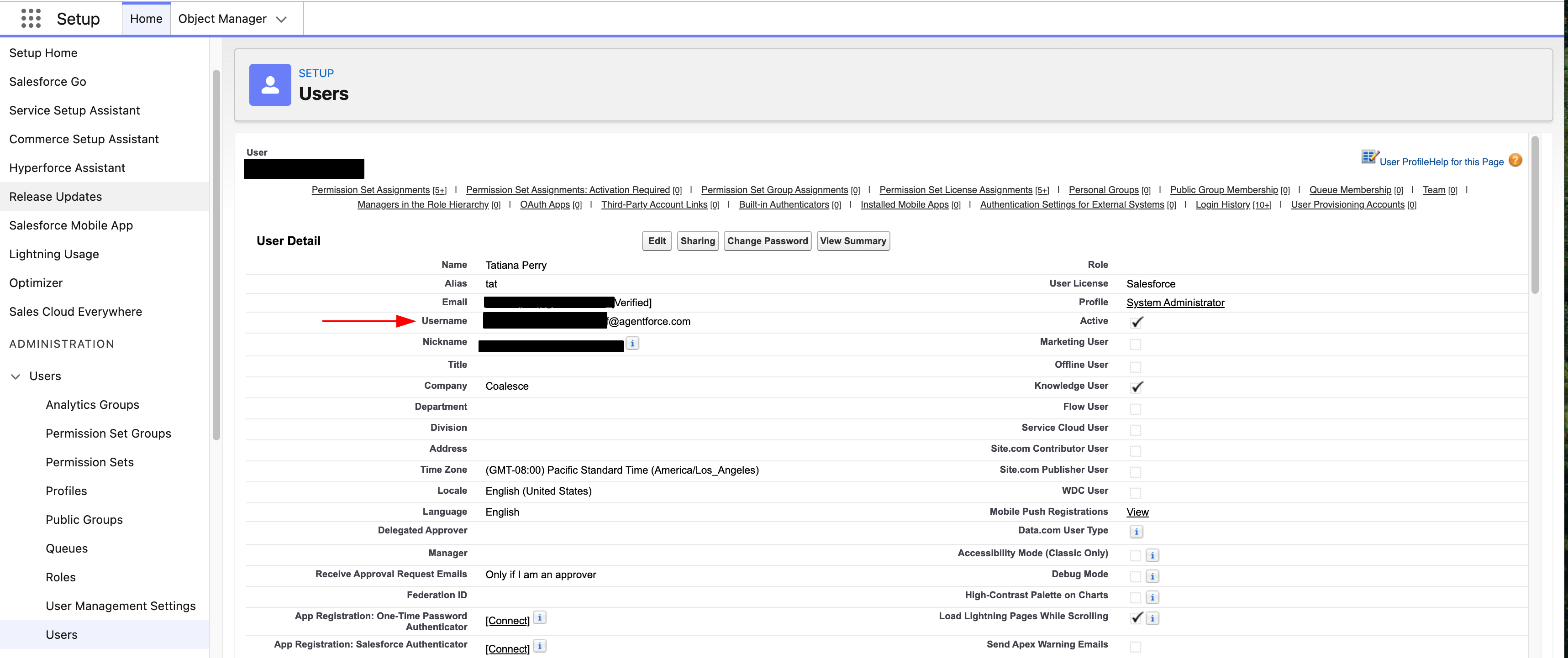1568x658 pixels.
Task: Uncheck the Active checkbox
Action: [x=1137, y=322]
